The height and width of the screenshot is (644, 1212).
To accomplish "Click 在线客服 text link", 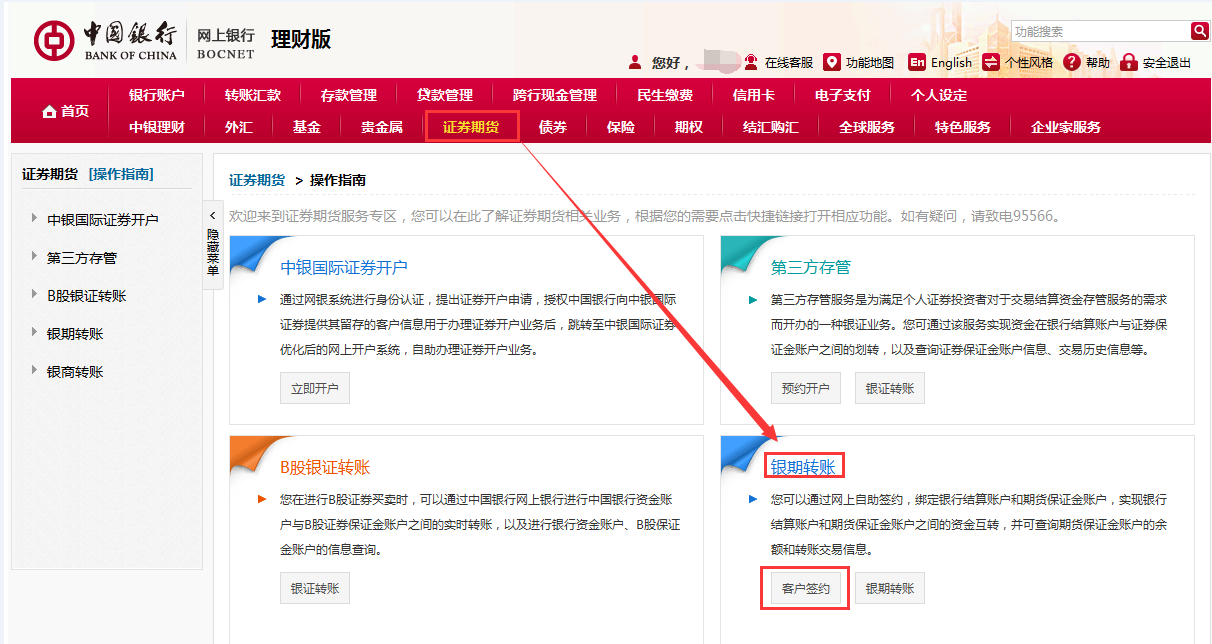I will tap(789, 62).
